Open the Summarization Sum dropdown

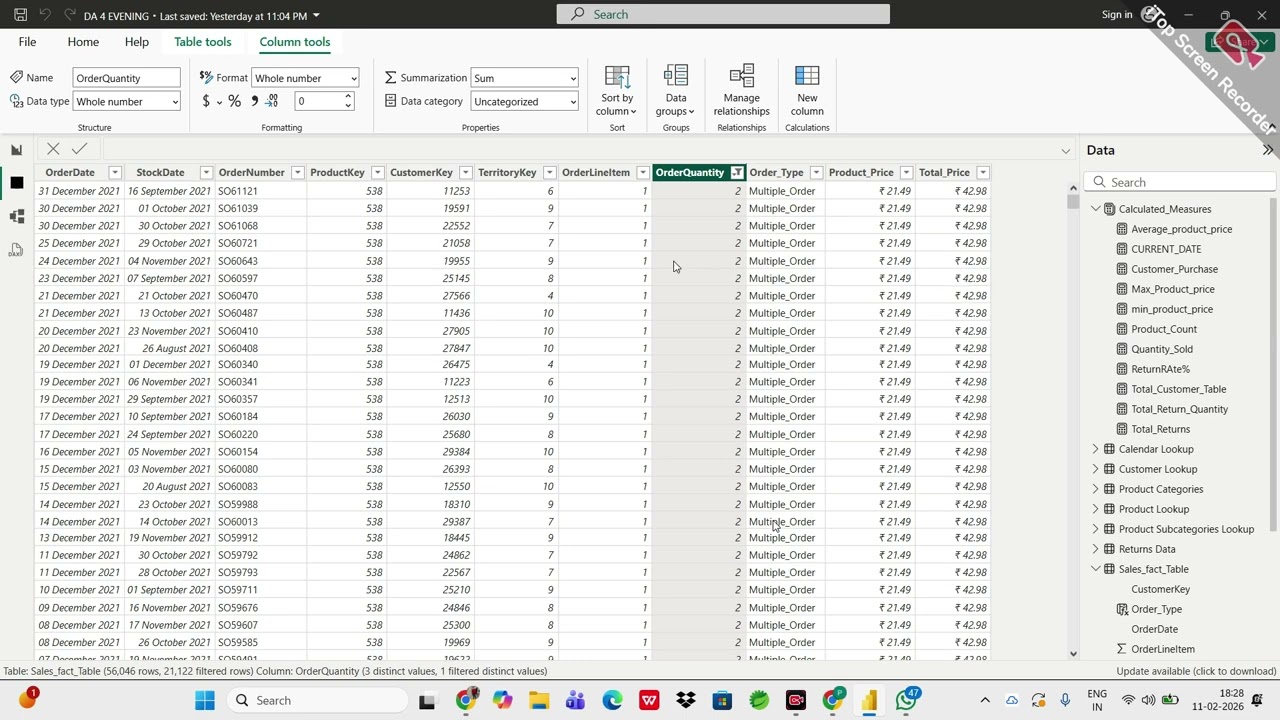pyautogui.click(x=525, y=78)
